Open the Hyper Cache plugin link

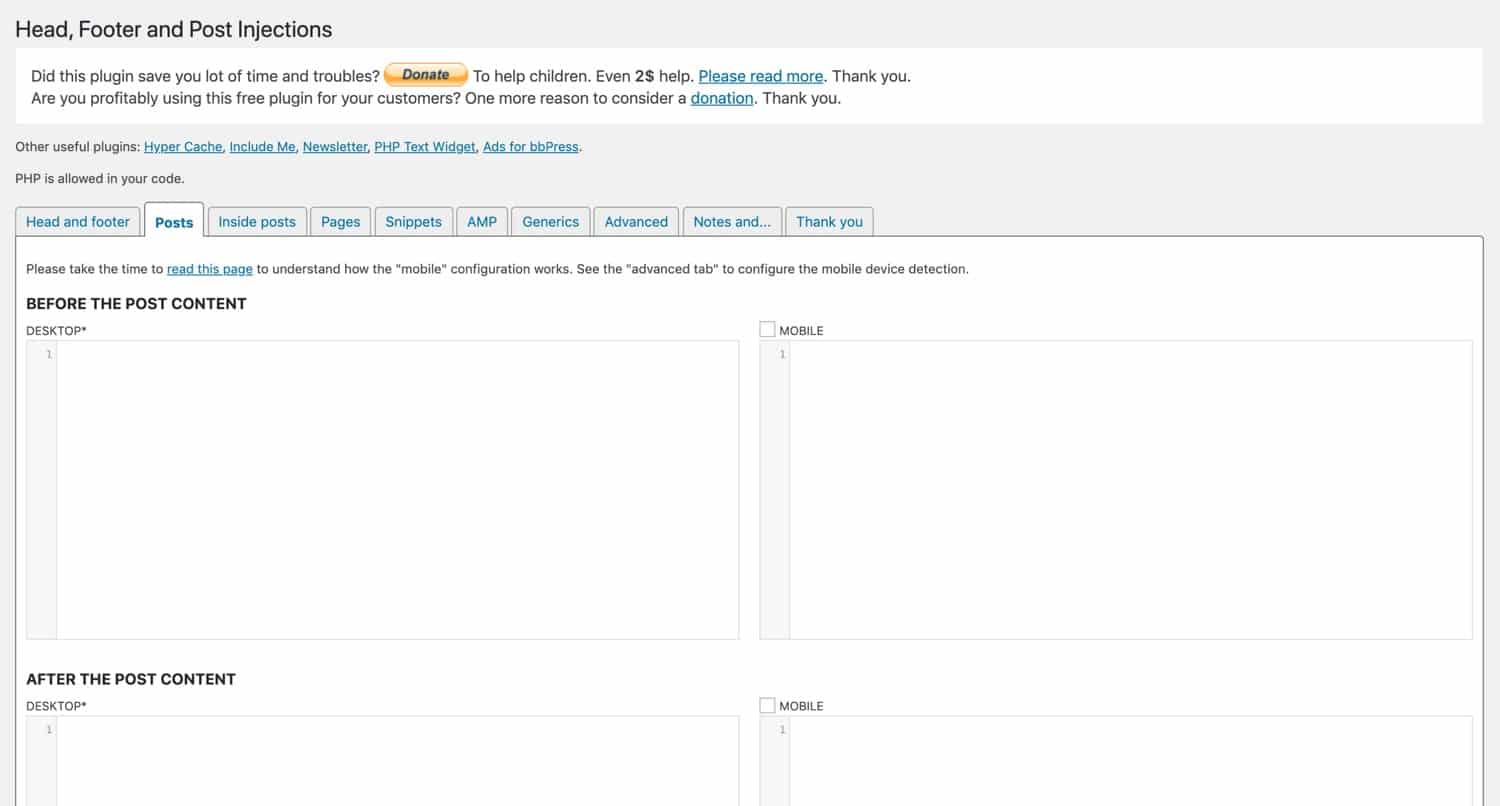(183, 147)
